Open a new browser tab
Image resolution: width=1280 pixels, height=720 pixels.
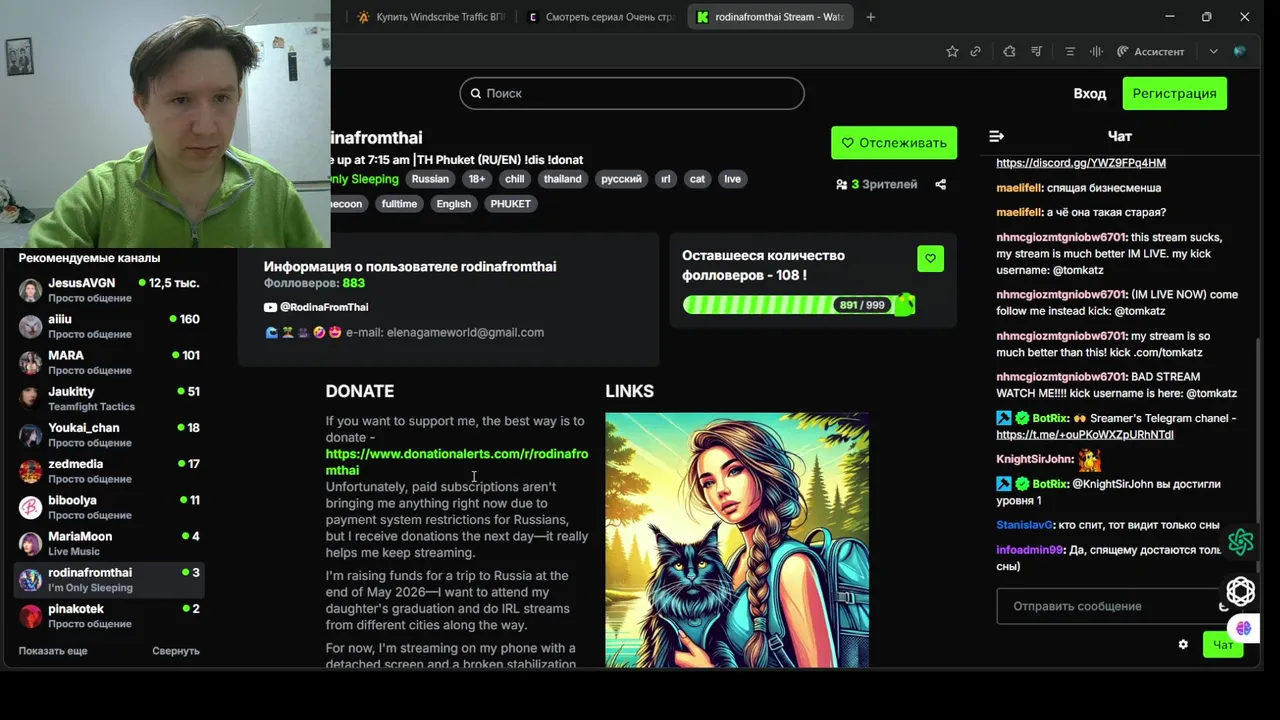(x=870, y=17)
